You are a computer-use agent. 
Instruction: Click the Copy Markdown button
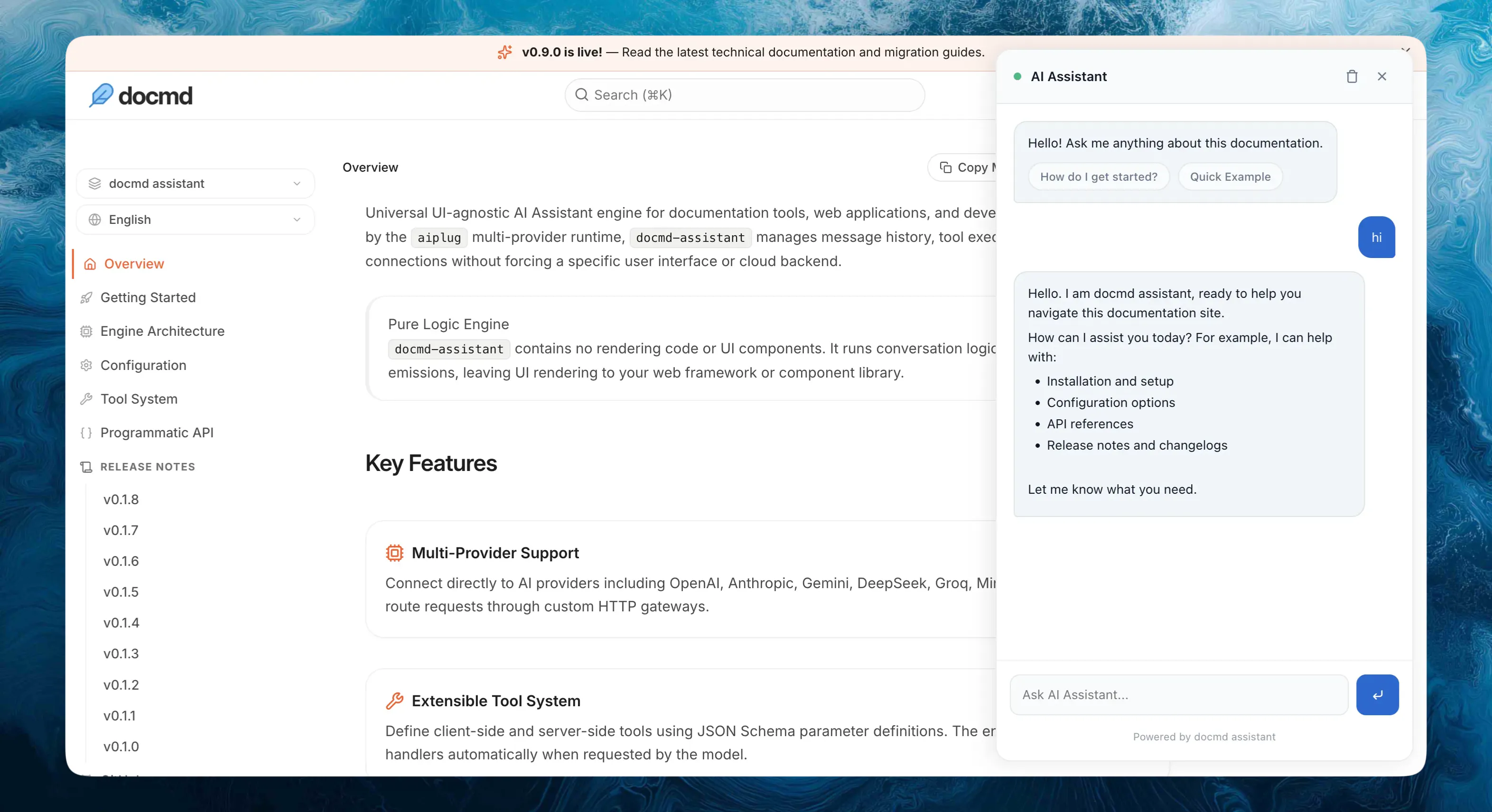tap(962, 167)
